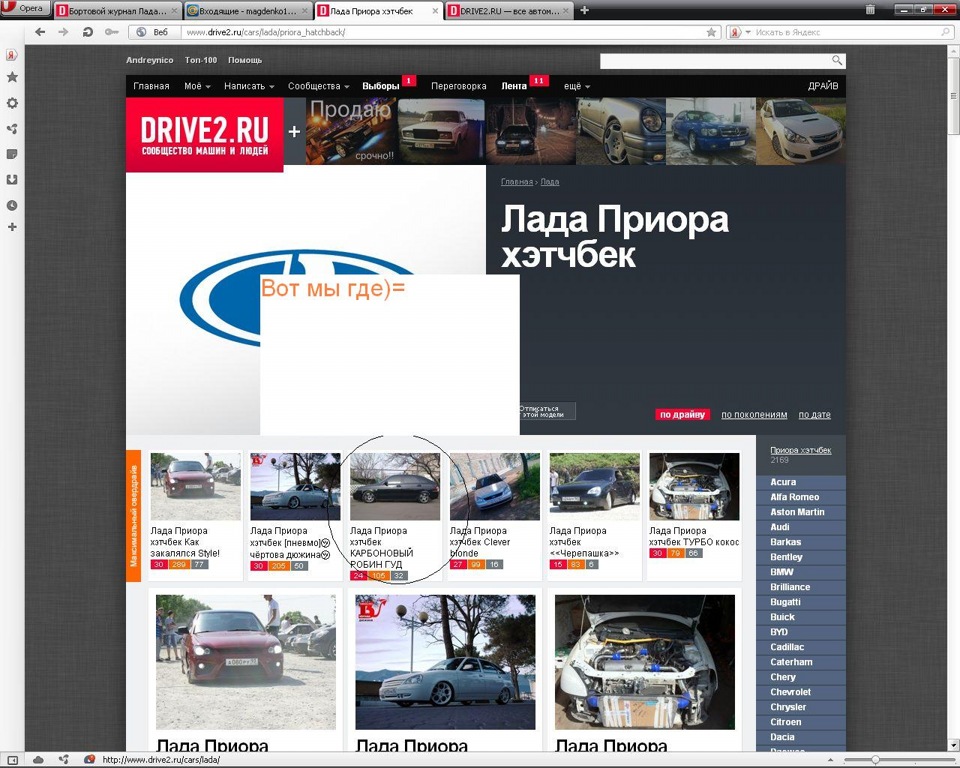The width and height of the screenshot is (960, 768).
Task: Open the Opera main menu button
Action: click(x=24, y=9)
